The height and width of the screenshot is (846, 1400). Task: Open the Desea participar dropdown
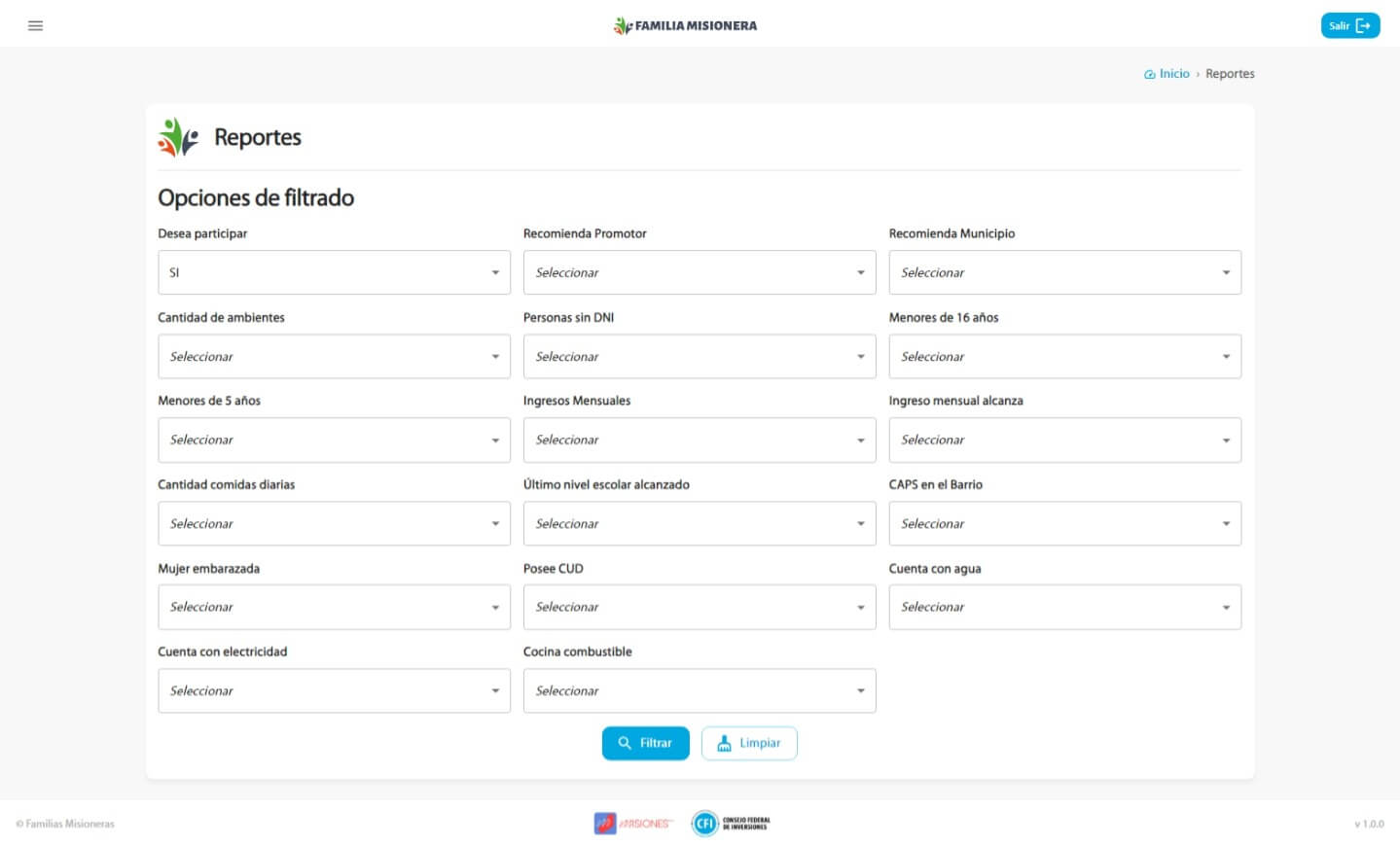[x=334, y=272]
